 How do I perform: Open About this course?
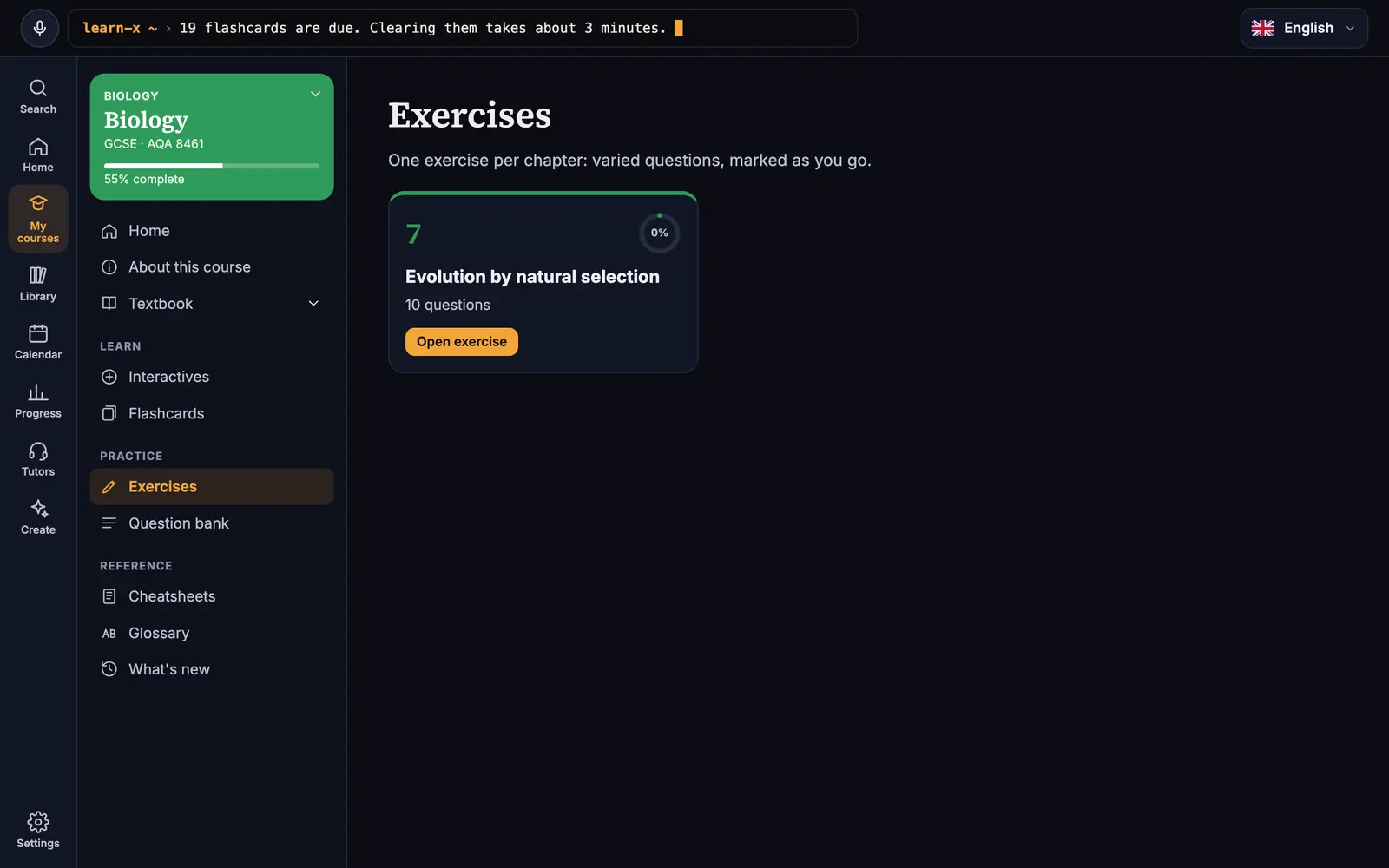[212, 267]
